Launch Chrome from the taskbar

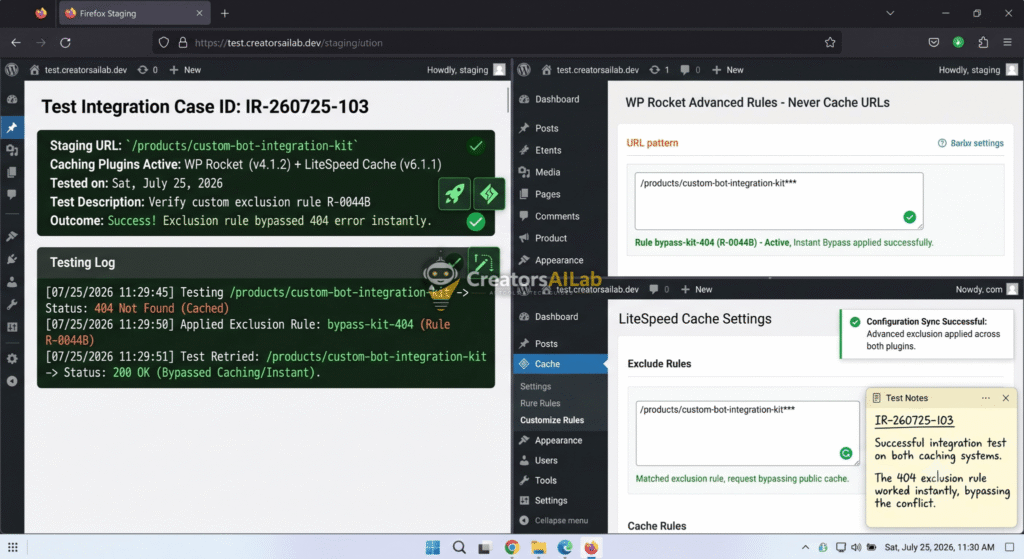[512, 547]
